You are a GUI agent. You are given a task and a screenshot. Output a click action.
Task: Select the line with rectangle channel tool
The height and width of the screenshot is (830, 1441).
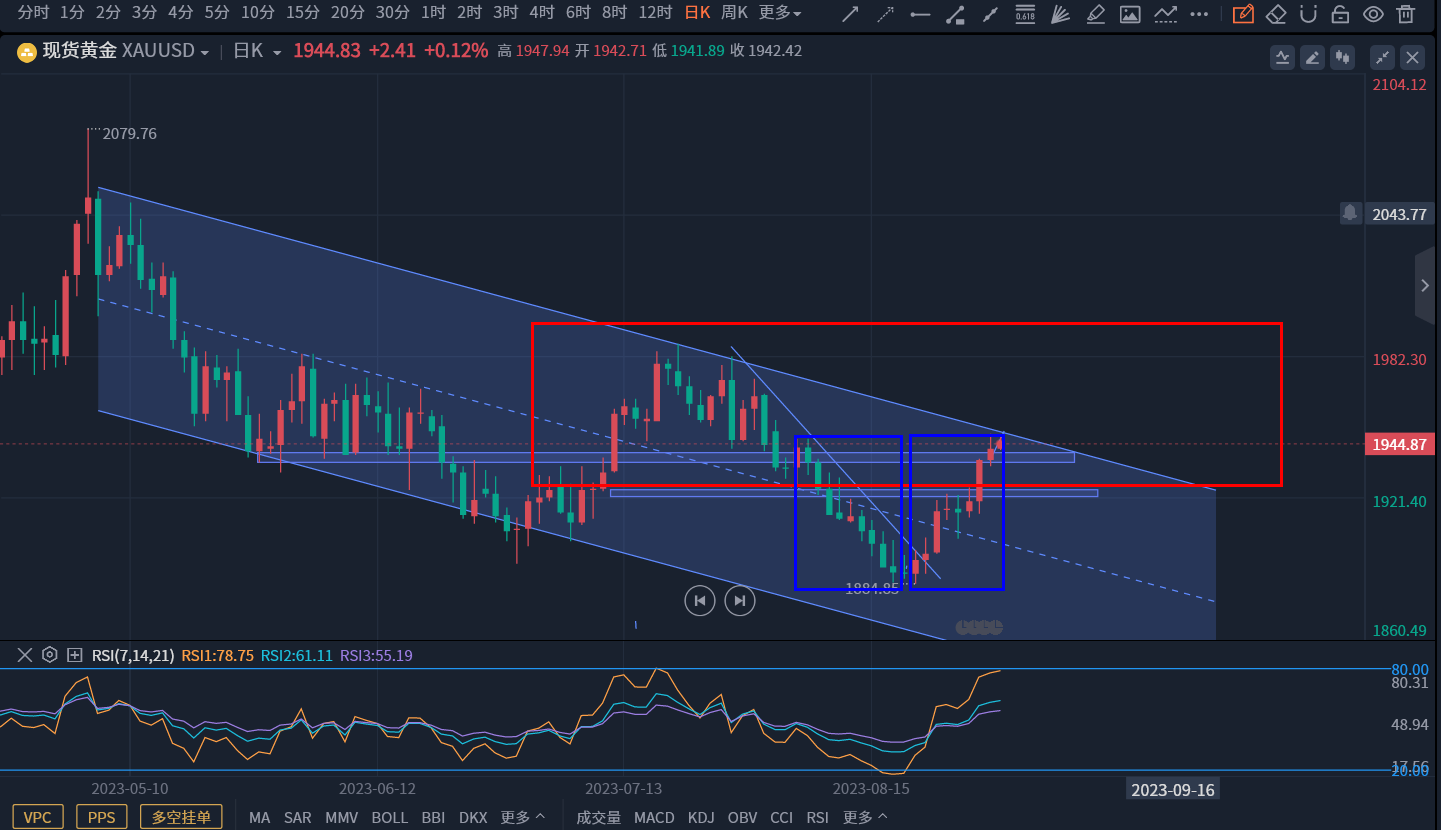point(955,14)
